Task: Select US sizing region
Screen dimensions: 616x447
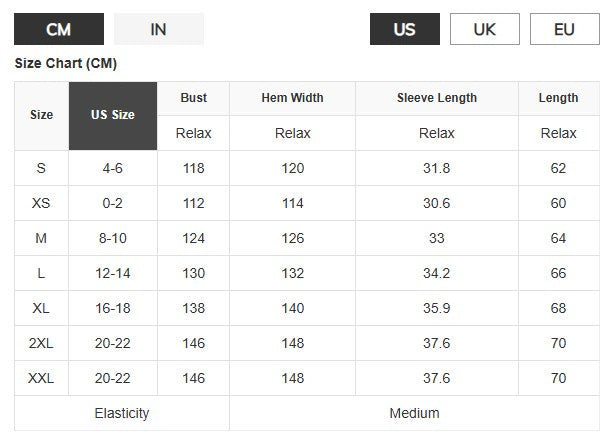Action: (x=405, y=29)
